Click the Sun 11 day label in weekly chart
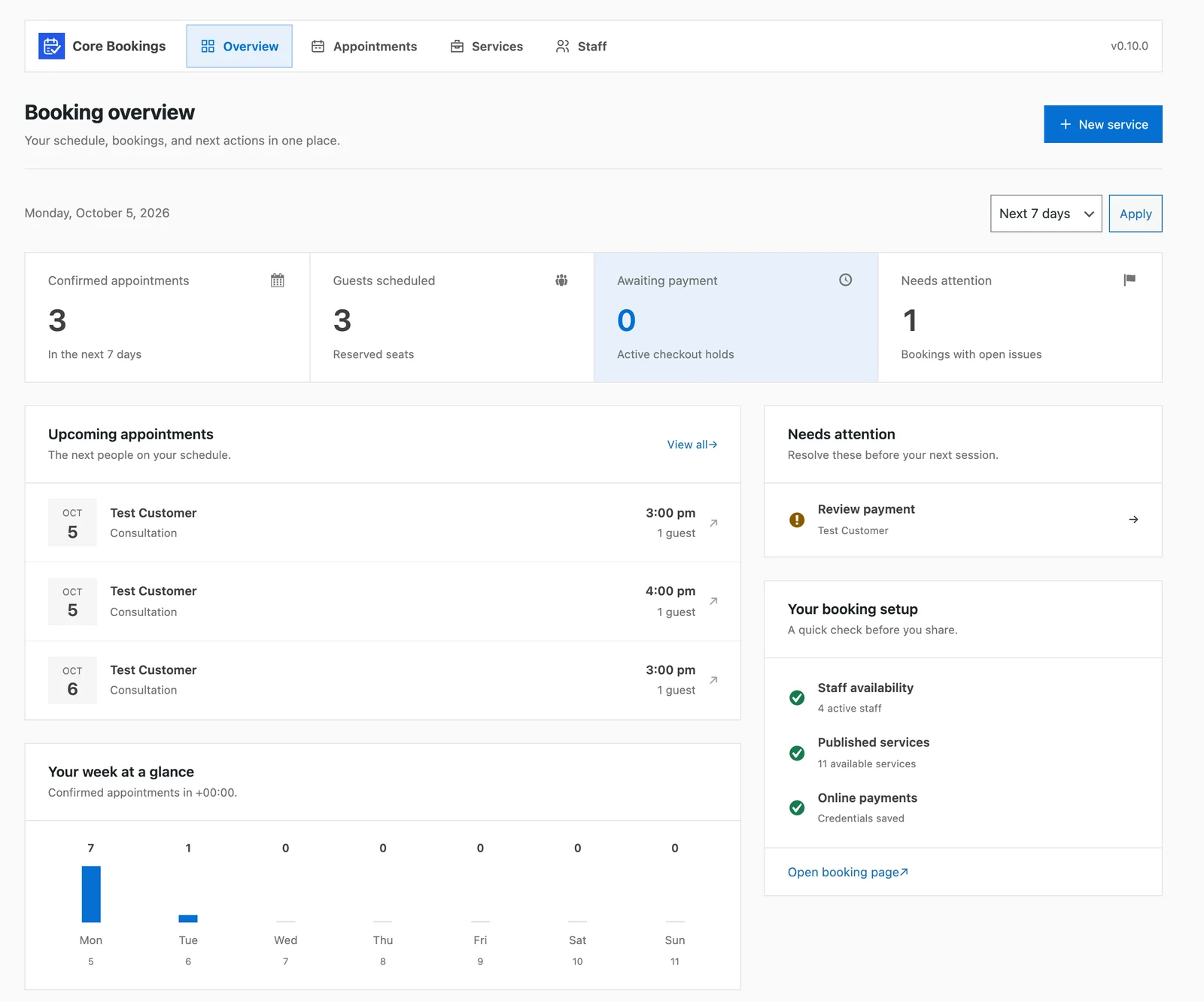 pos(675,950)
